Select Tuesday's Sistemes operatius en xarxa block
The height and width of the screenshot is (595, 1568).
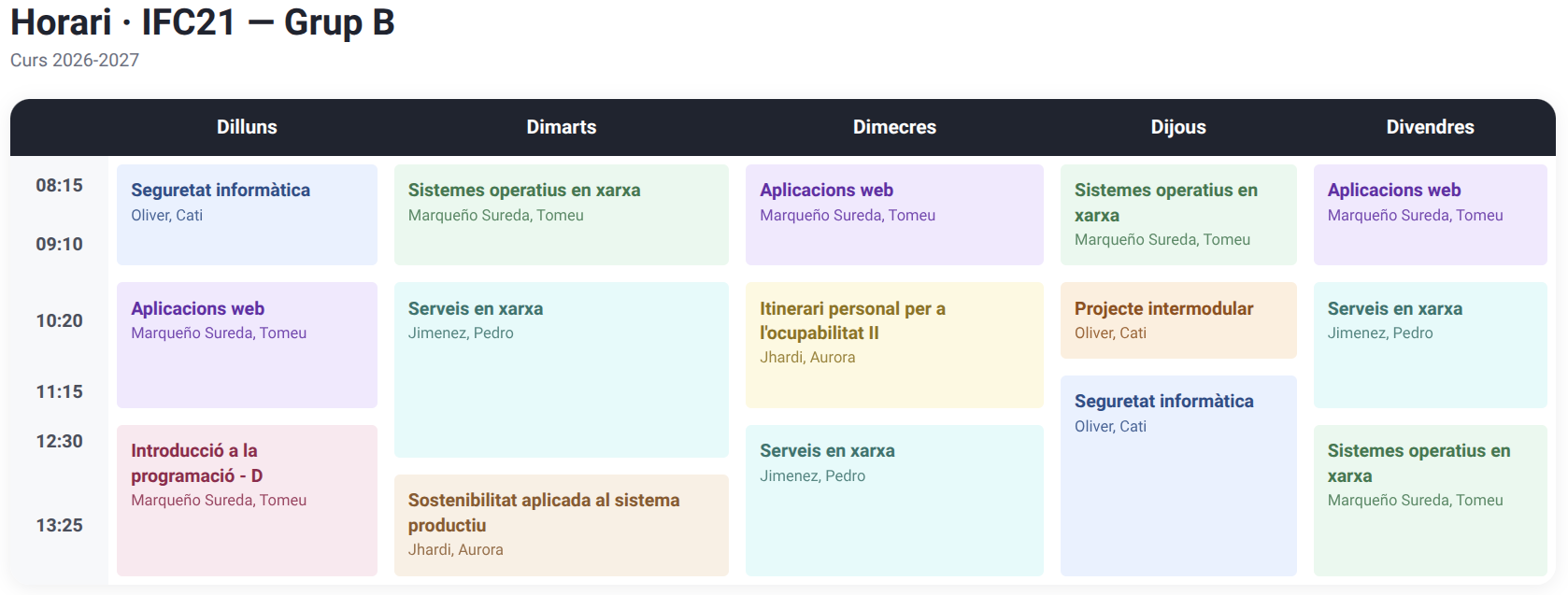pos(561,215)
